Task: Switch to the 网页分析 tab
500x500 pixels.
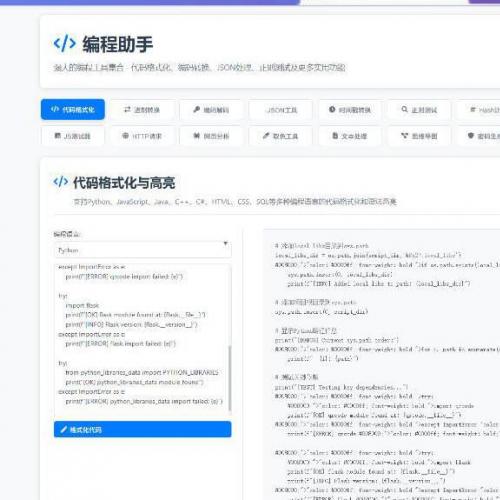Action: [x=211, y=136]
